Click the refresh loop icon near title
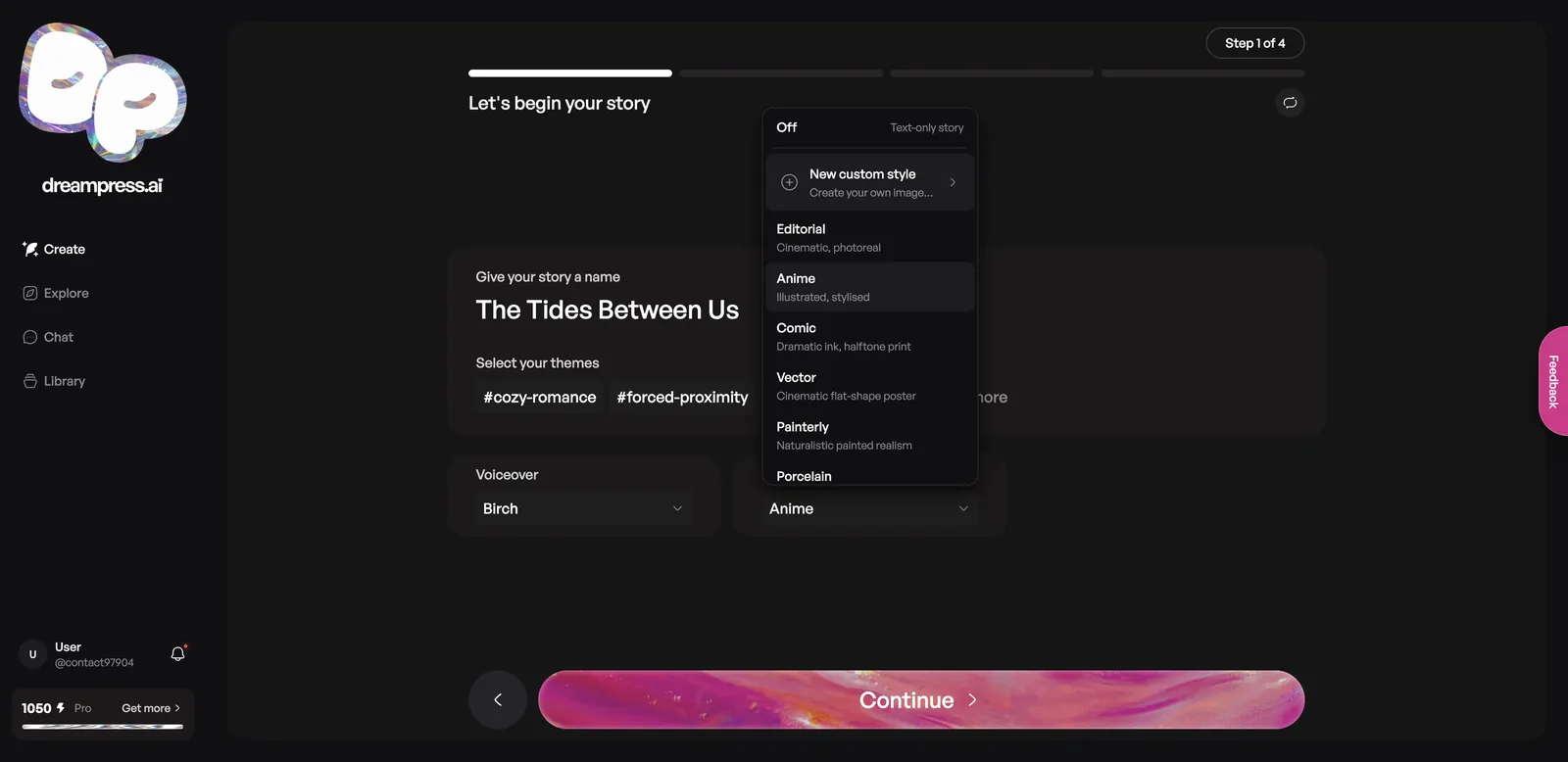 coord(1290,103)
